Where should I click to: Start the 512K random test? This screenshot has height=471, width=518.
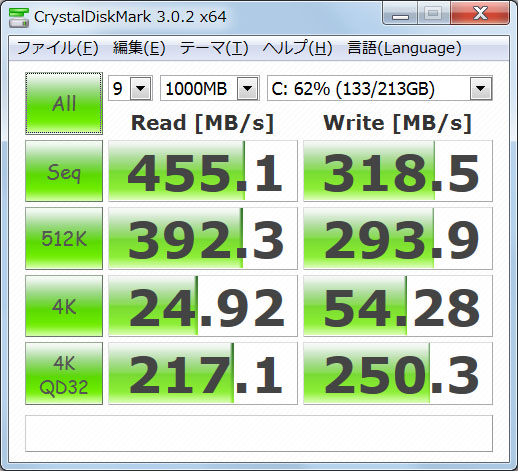click(64, 238)
